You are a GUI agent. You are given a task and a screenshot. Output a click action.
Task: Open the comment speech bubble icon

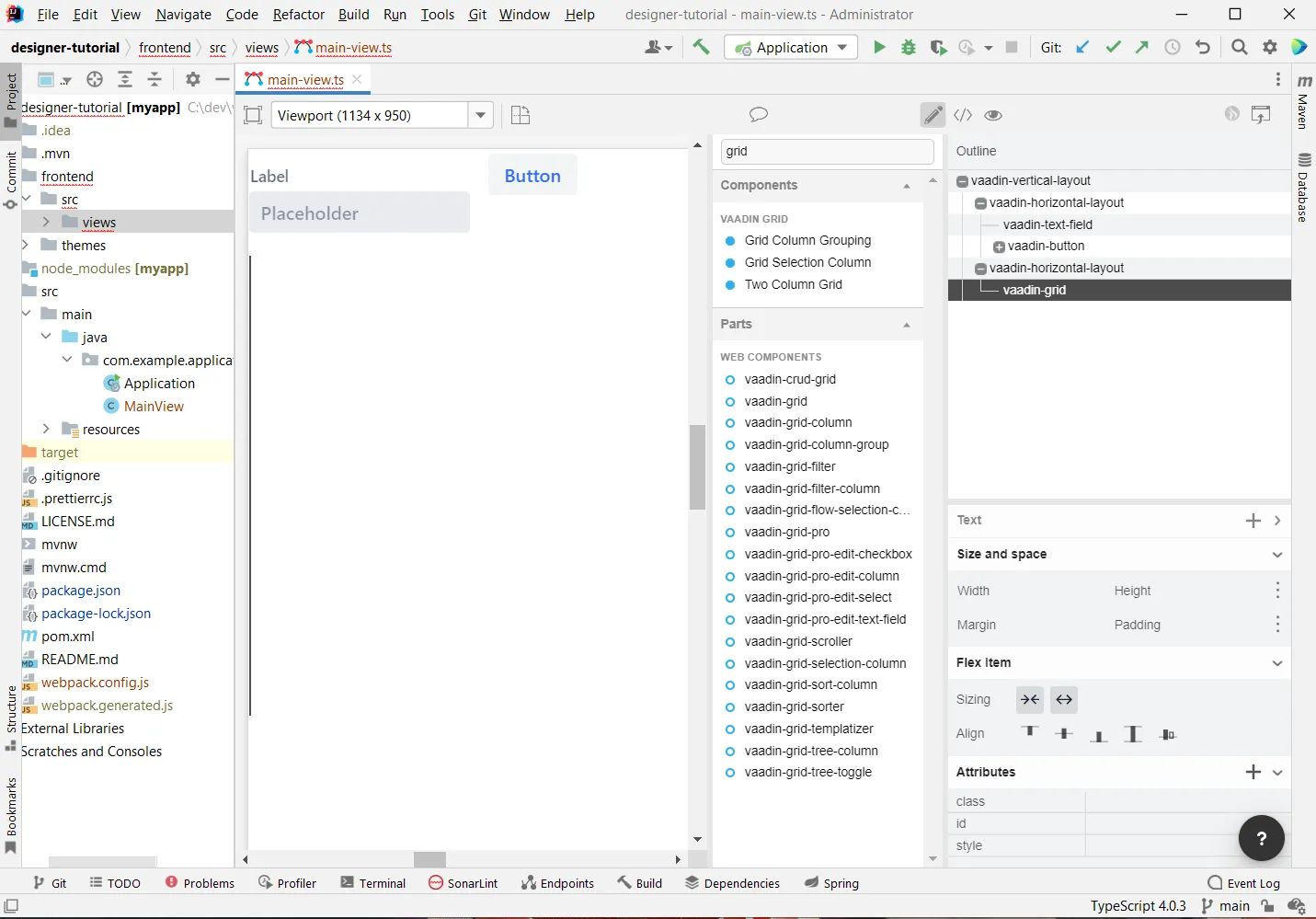coord(759,115)
